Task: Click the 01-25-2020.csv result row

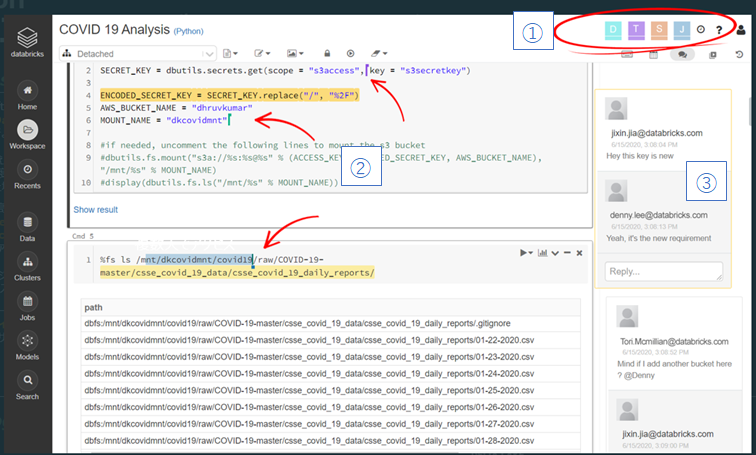Action: coord(331,390)
